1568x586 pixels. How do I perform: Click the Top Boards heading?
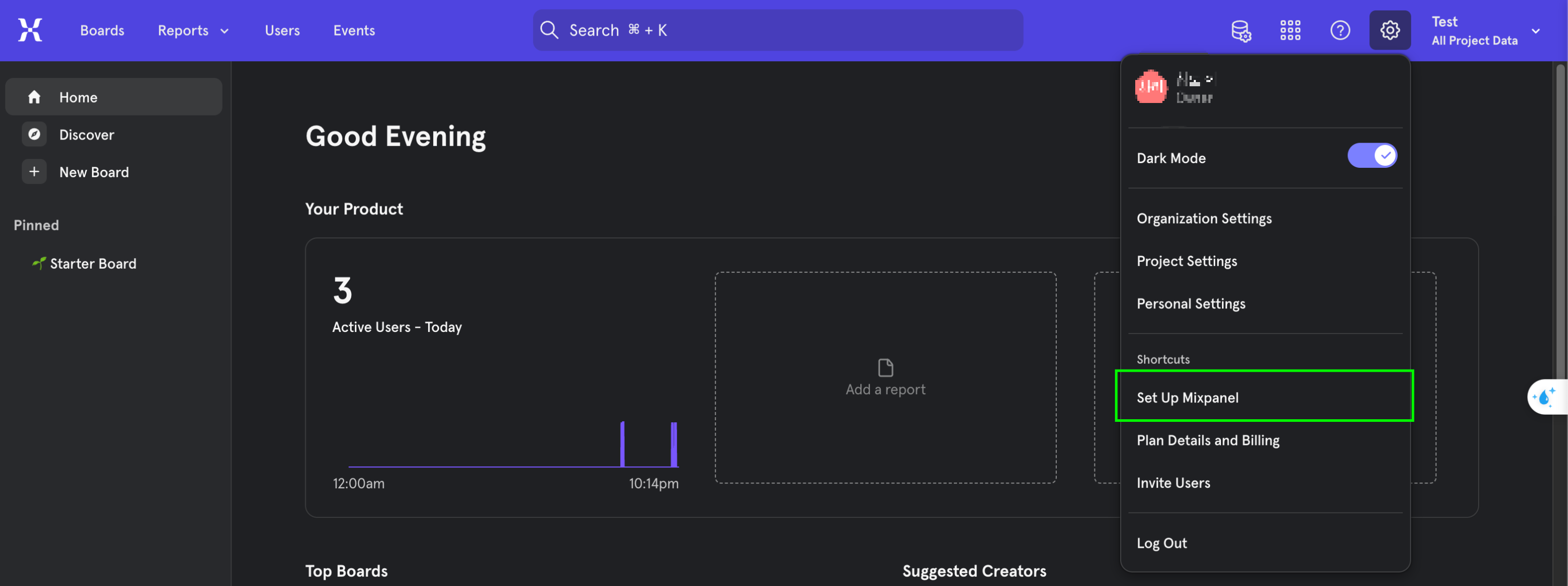click(347, 571)
